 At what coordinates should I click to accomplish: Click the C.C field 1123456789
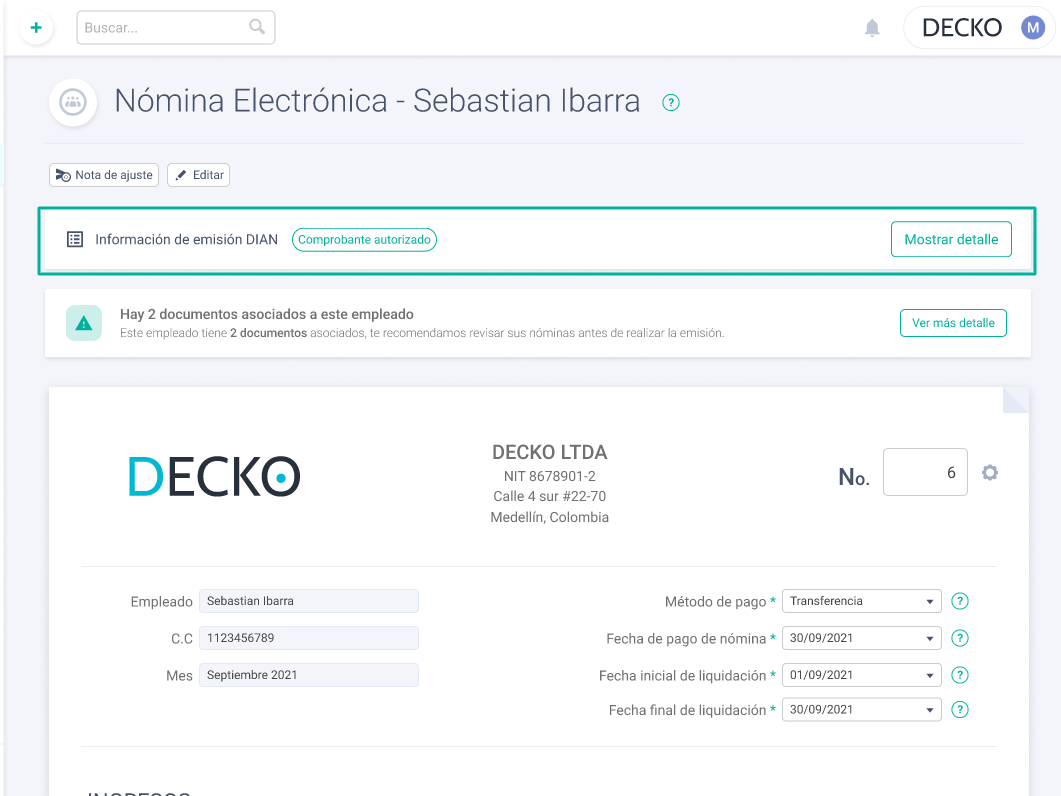tap(309, 638)
